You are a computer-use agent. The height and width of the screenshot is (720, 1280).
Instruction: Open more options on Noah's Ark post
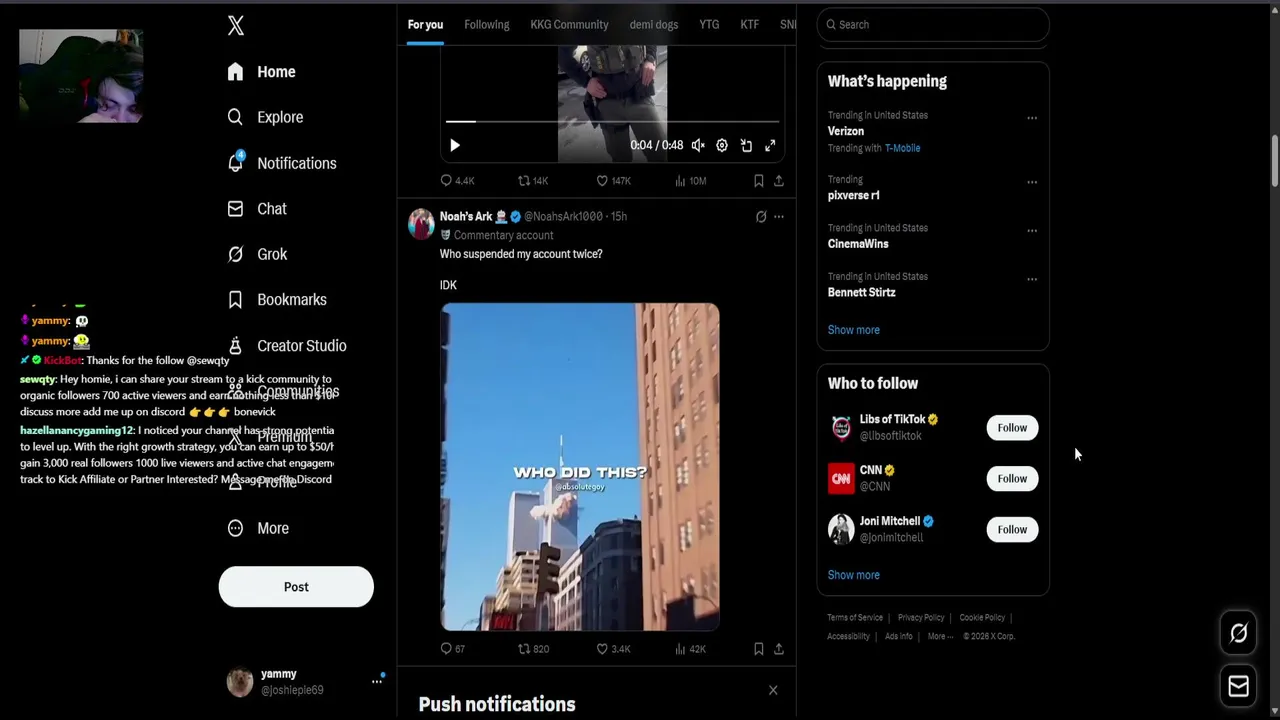[779, 217]
